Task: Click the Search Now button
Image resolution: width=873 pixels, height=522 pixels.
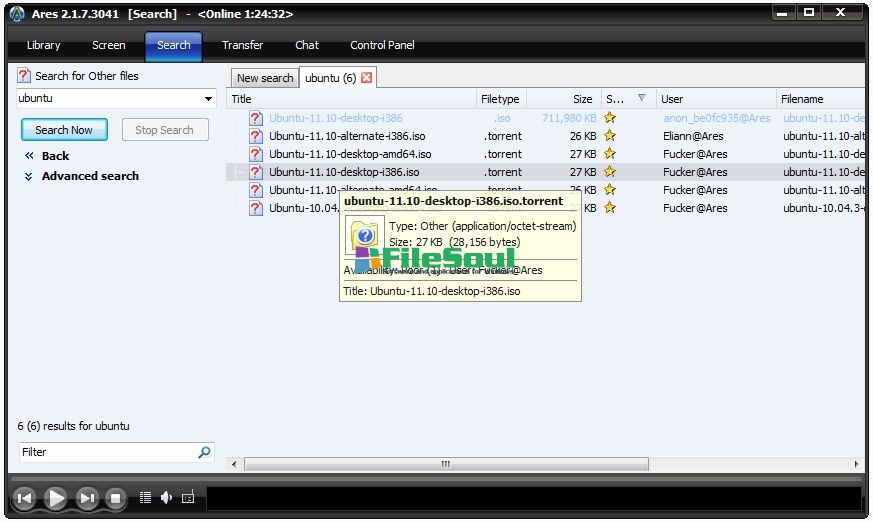Action: point(64,130)
